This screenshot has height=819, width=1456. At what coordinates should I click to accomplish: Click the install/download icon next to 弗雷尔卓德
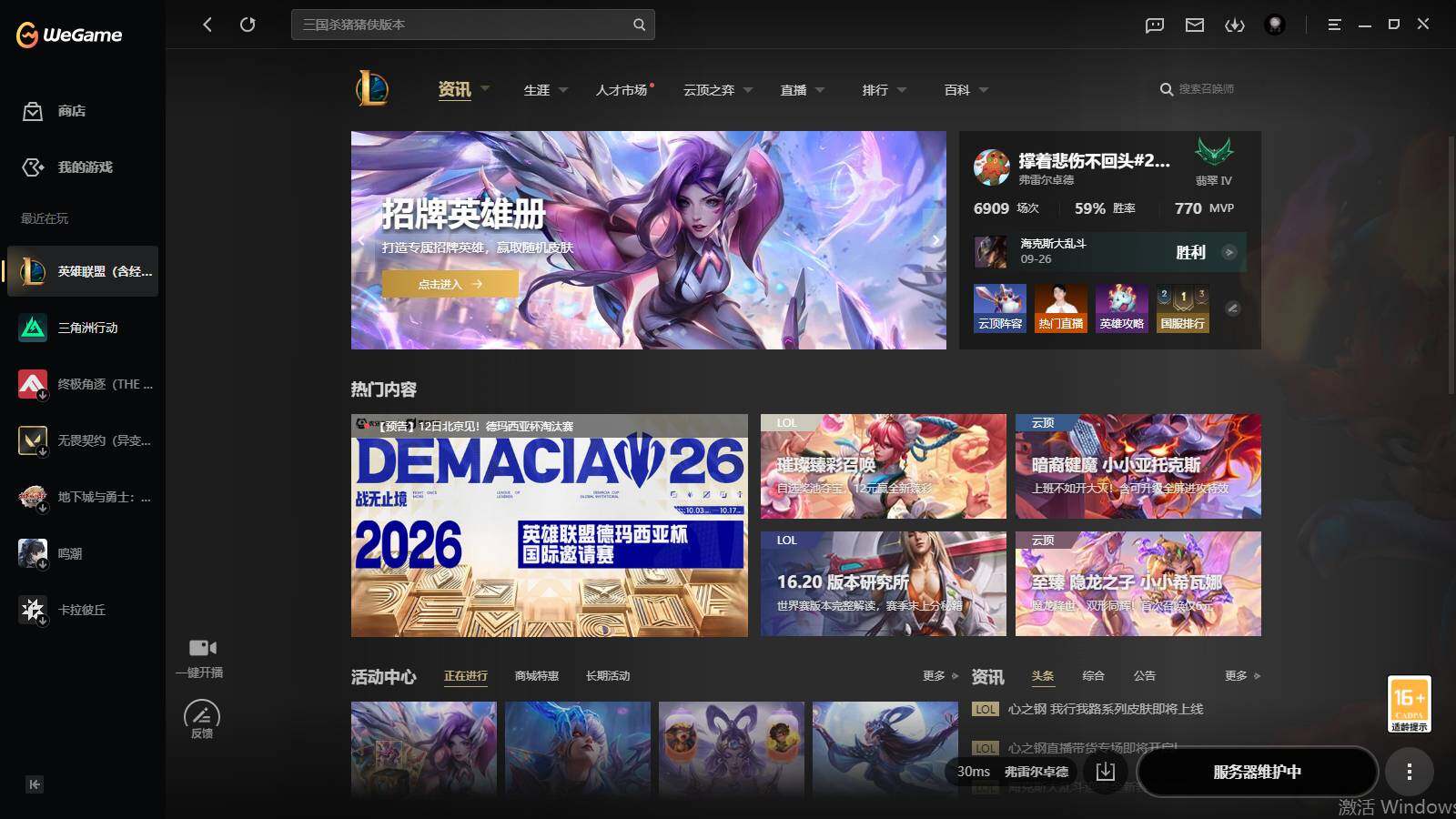click(1106, 772)
